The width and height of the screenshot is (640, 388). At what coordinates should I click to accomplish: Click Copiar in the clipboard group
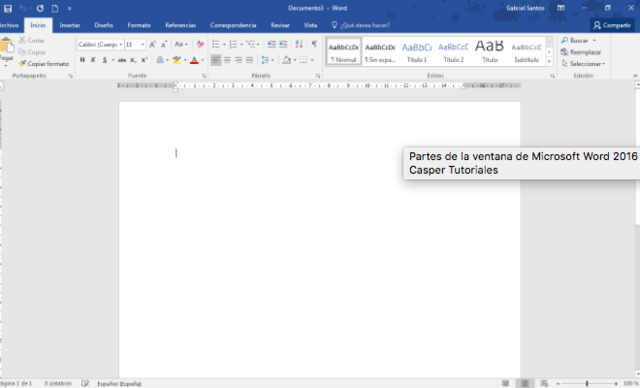pos(32,52)
